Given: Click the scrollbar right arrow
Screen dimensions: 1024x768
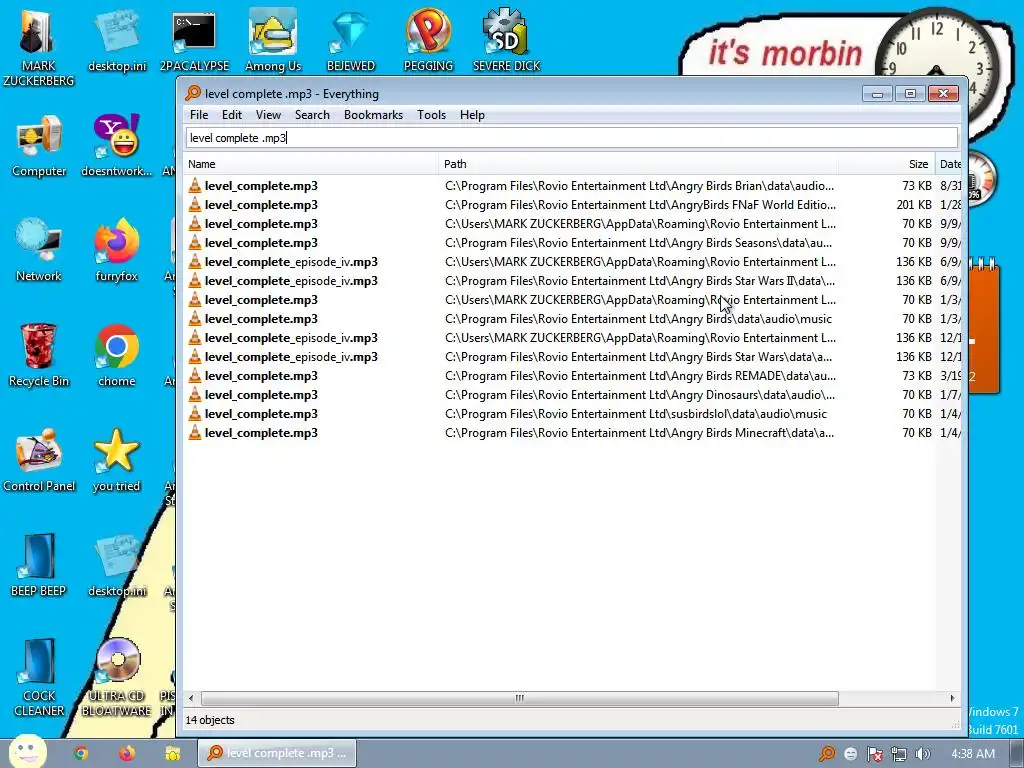Looking at the screenshot, I should point(952,698).
